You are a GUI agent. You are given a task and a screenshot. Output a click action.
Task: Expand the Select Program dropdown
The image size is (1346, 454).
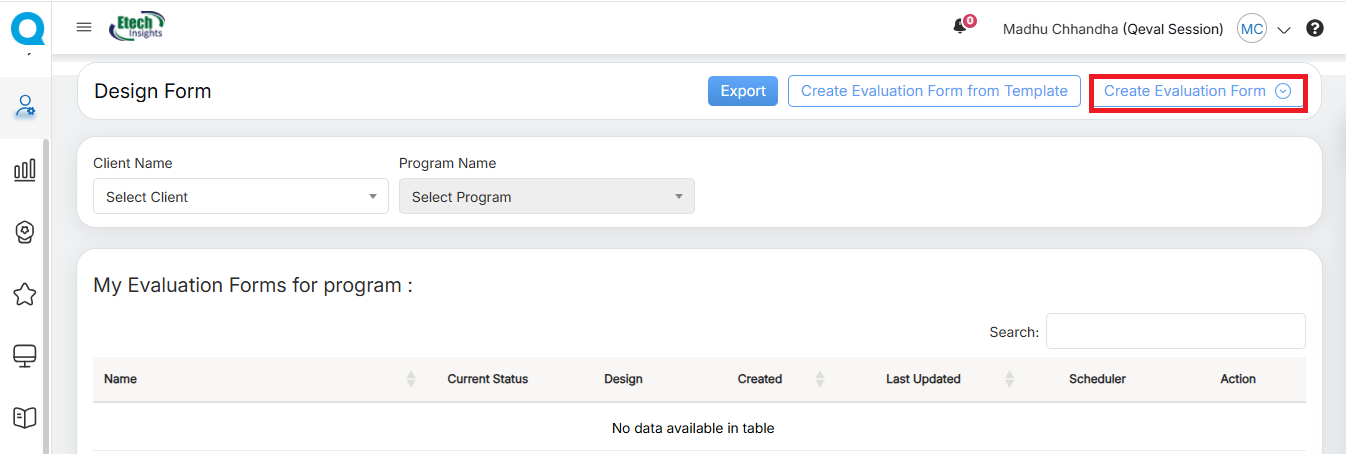(546, 197)
